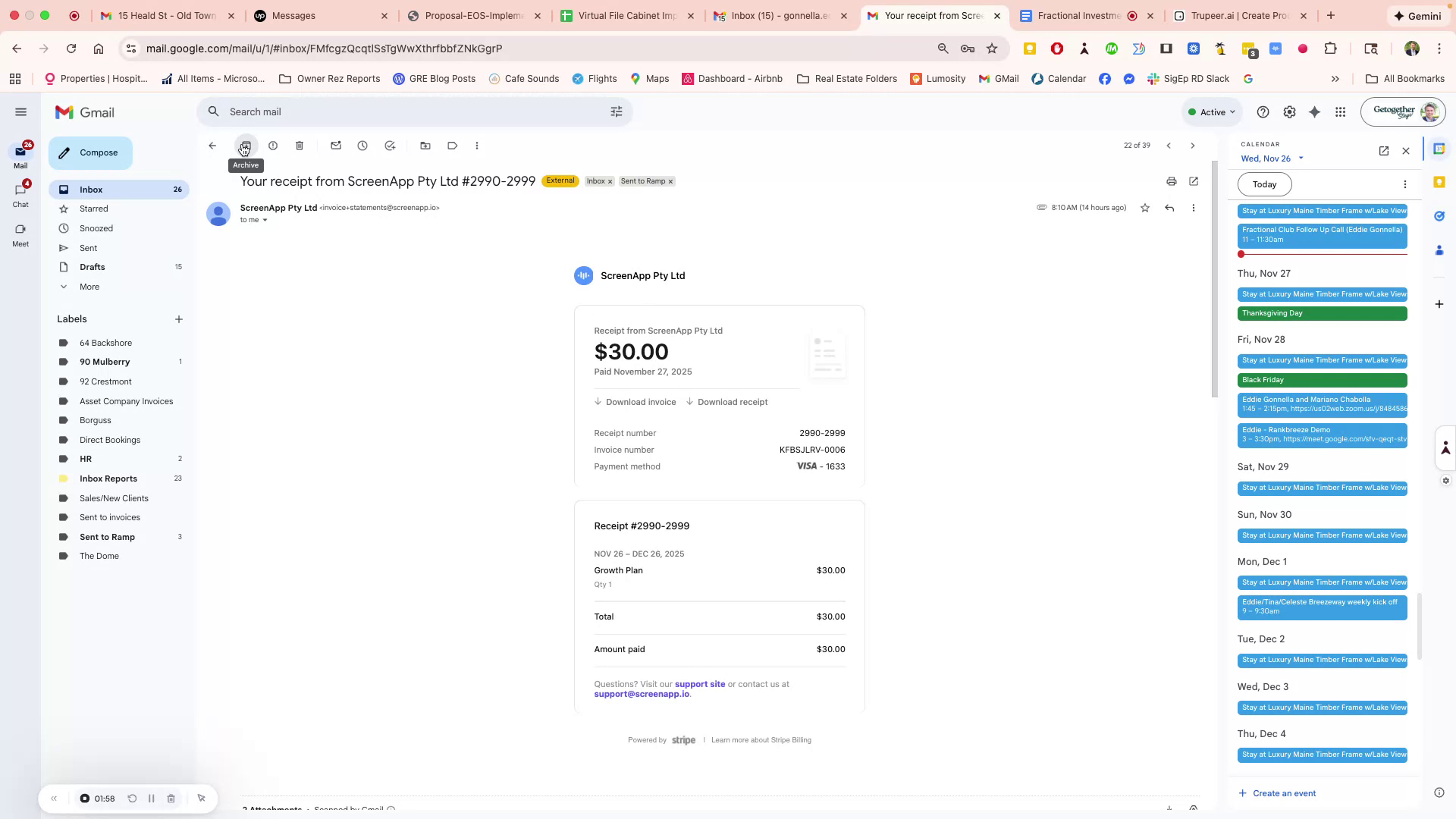Mark the email as unread
Screen dimensions: 1456x819
click(336, 146)
